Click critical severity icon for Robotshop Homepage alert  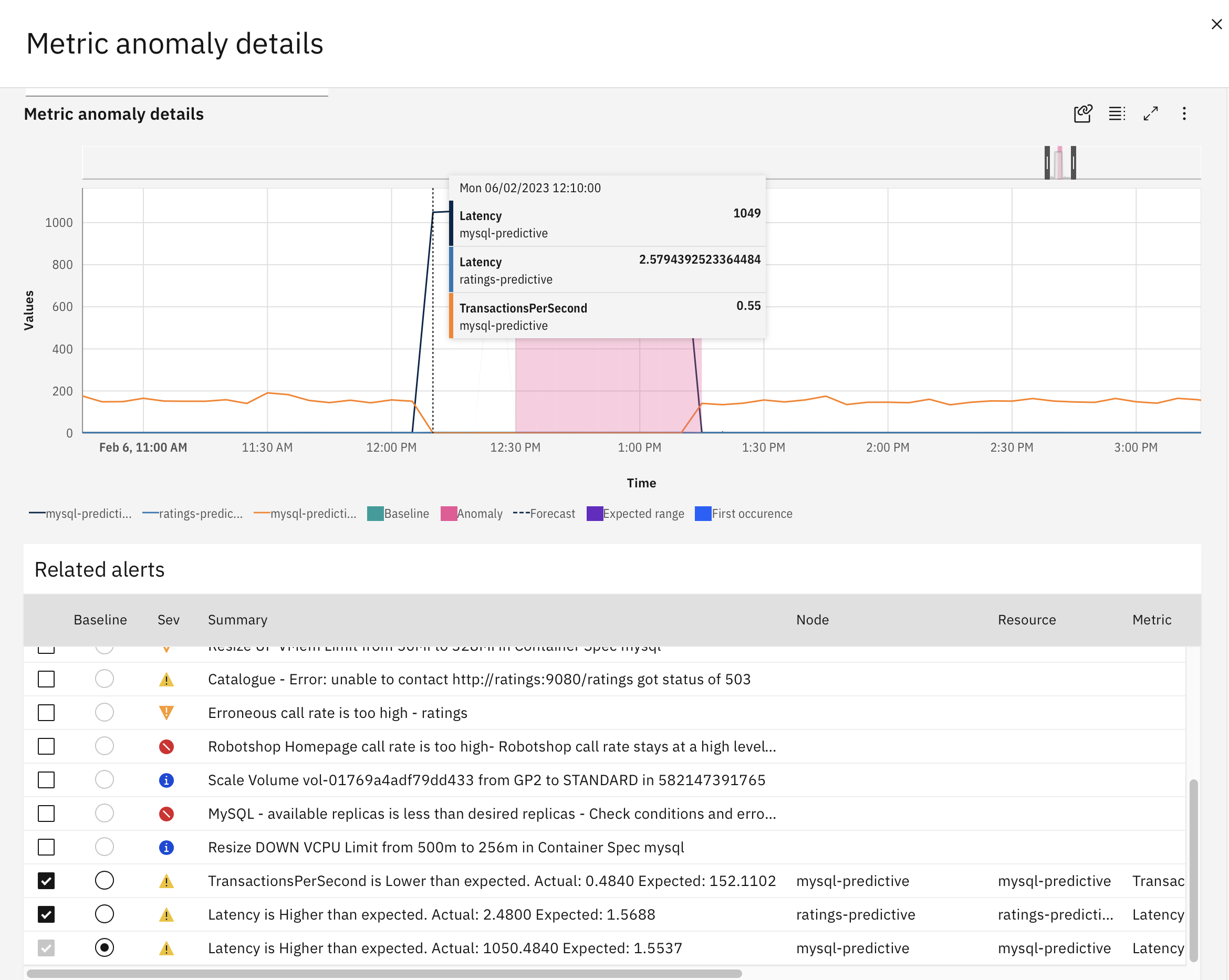pos(166,746)
